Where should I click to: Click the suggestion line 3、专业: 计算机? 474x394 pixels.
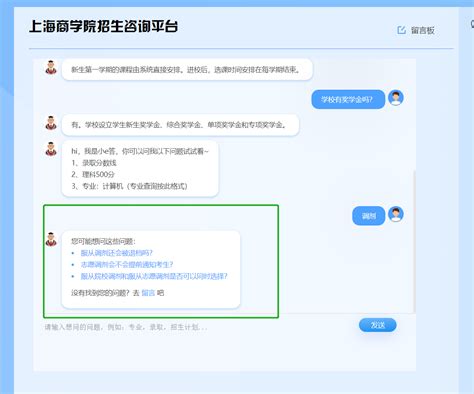pyautogui.click(x=129, y=186)
